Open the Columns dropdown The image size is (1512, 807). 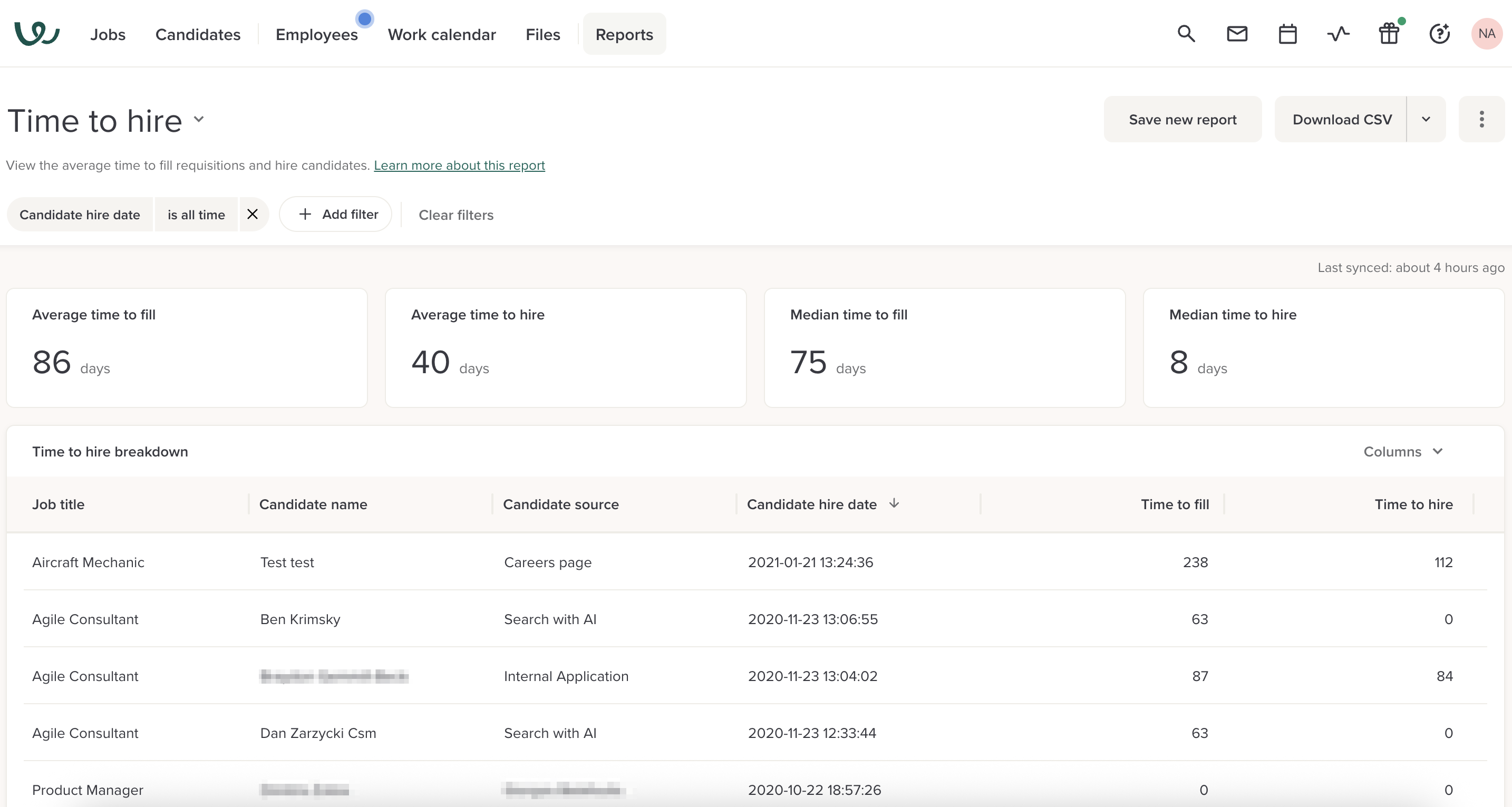(1403, 451)
